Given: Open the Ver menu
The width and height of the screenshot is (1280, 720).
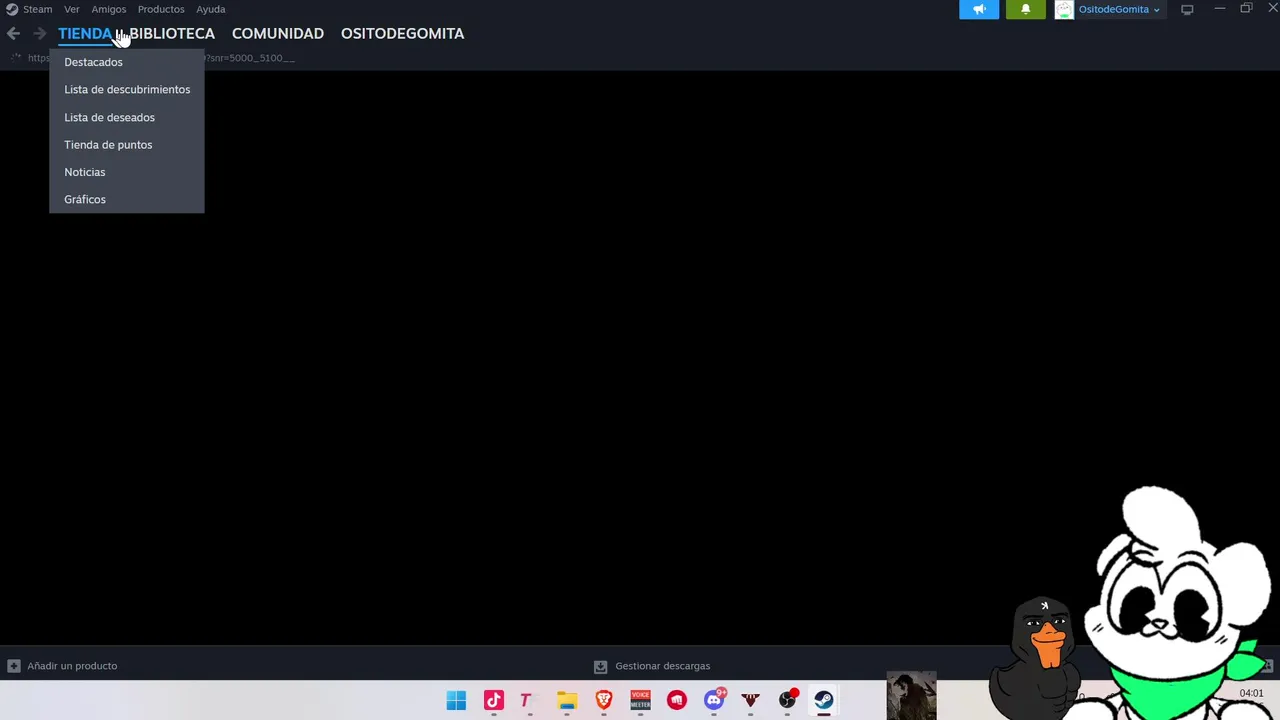Looking at the screenshot, I should (x=72, y=9).
